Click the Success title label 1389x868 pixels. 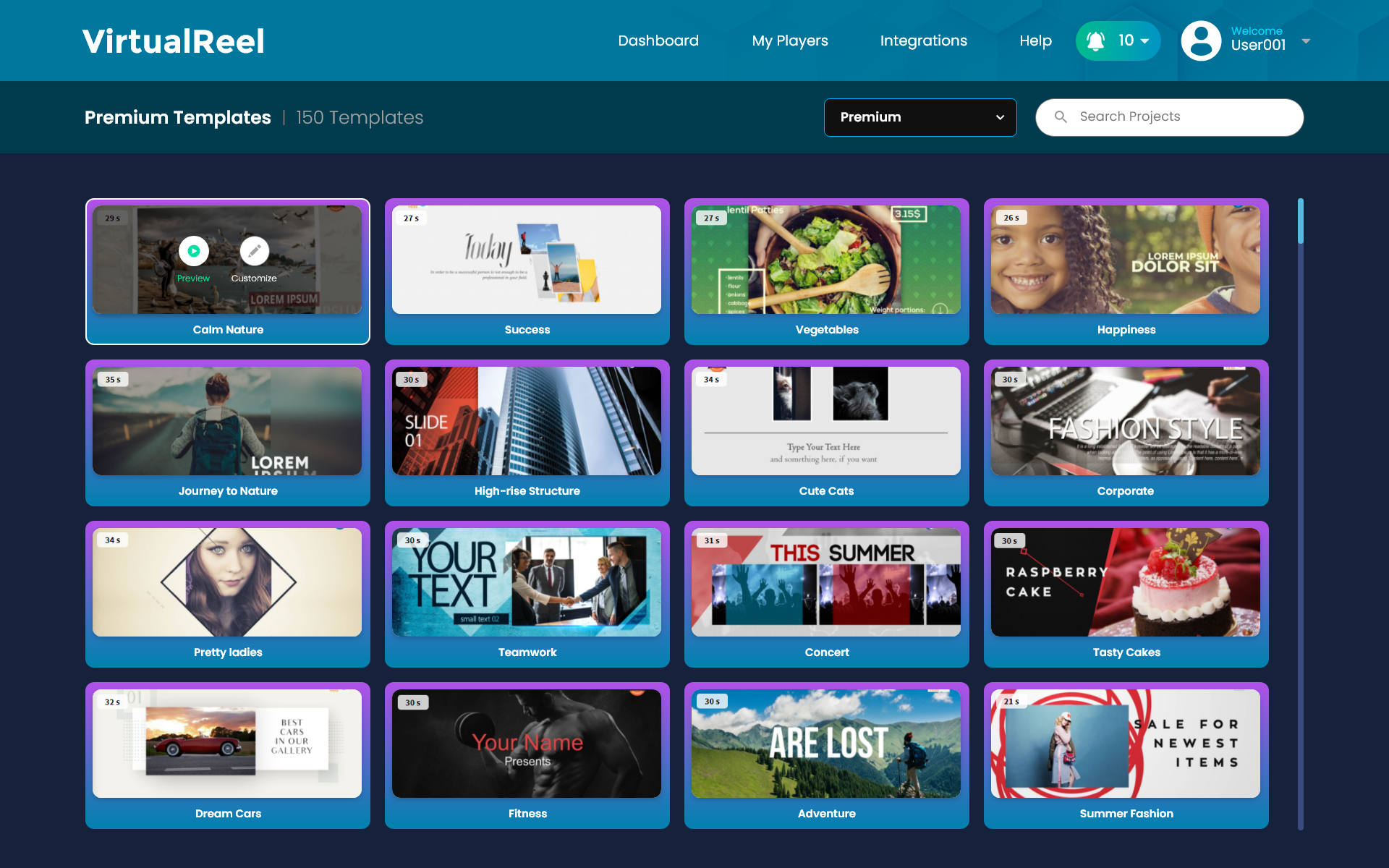click(527, 329)
